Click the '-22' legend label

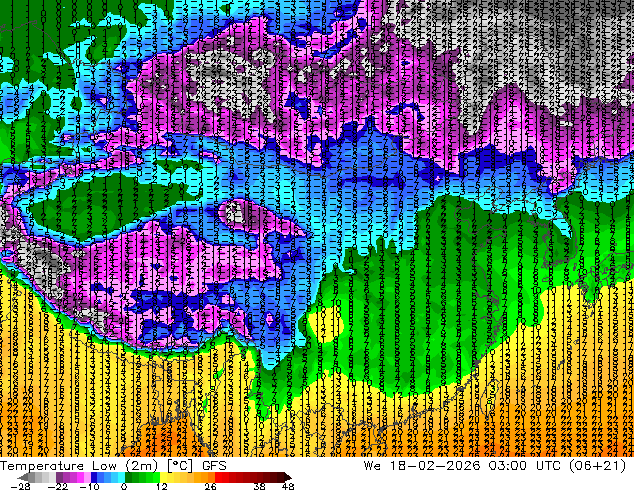[x=57, y=486]
